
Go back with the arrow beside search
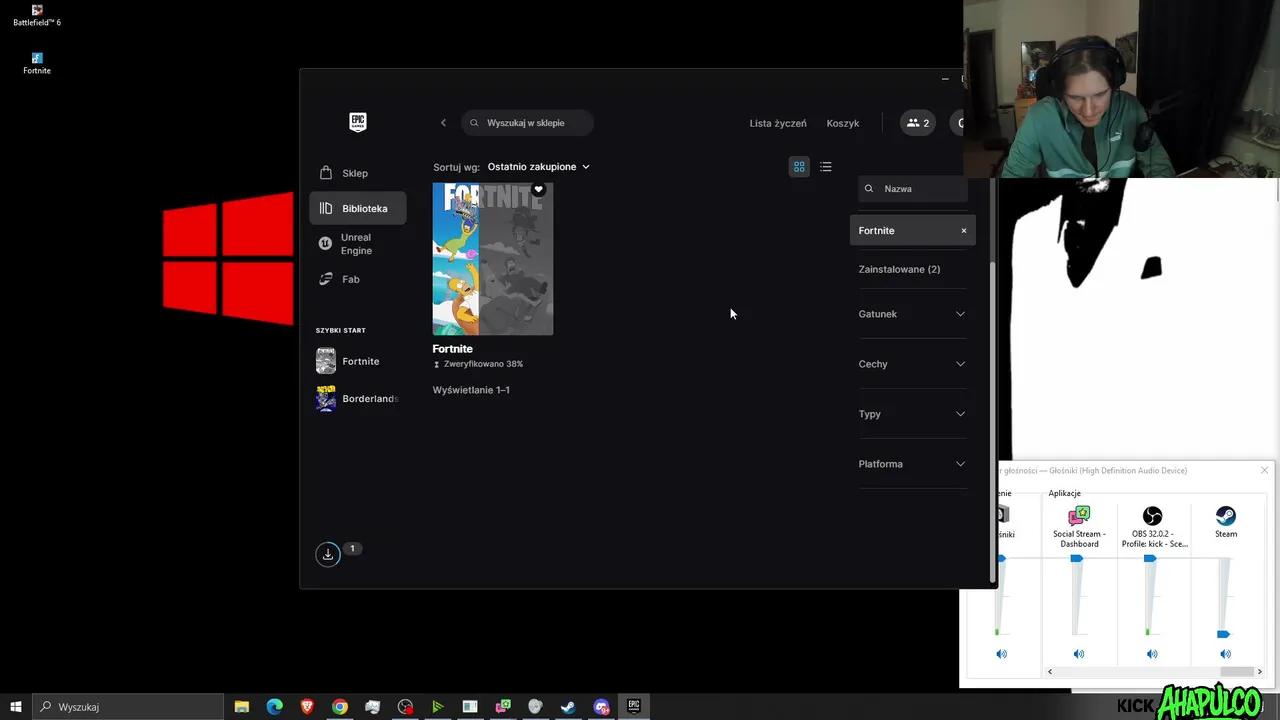[444, 123]
